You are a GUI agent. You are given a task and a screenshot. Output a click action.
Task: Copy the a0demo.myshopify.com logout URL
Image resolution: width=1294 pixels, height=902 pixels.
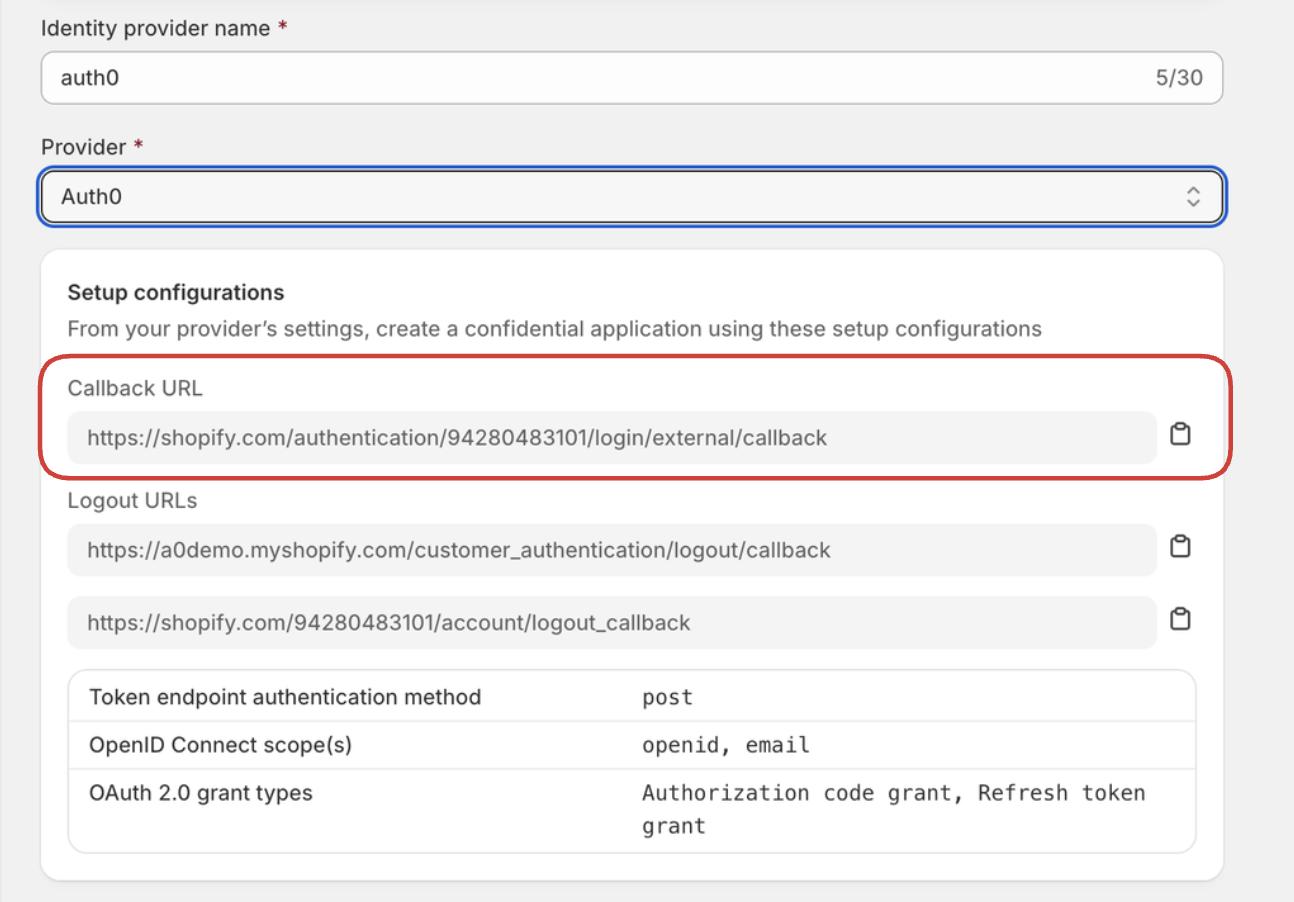(1180, 547)
